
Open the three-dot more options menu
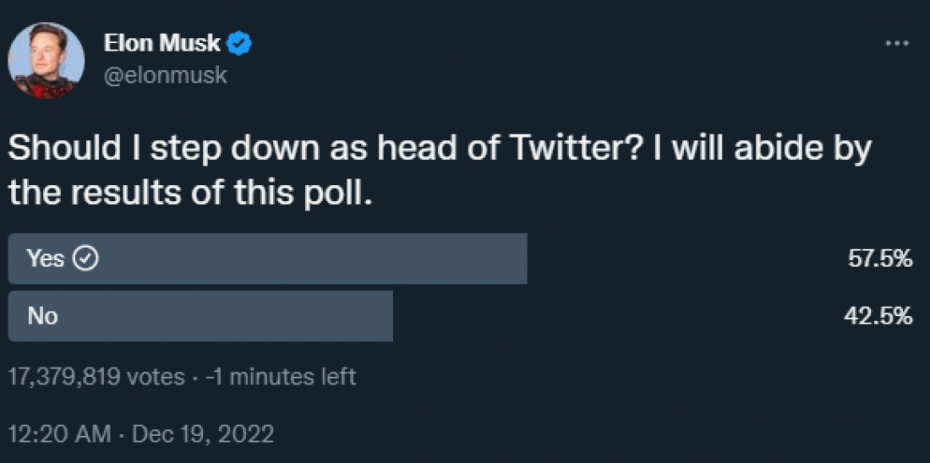click(x=896, y=44)
